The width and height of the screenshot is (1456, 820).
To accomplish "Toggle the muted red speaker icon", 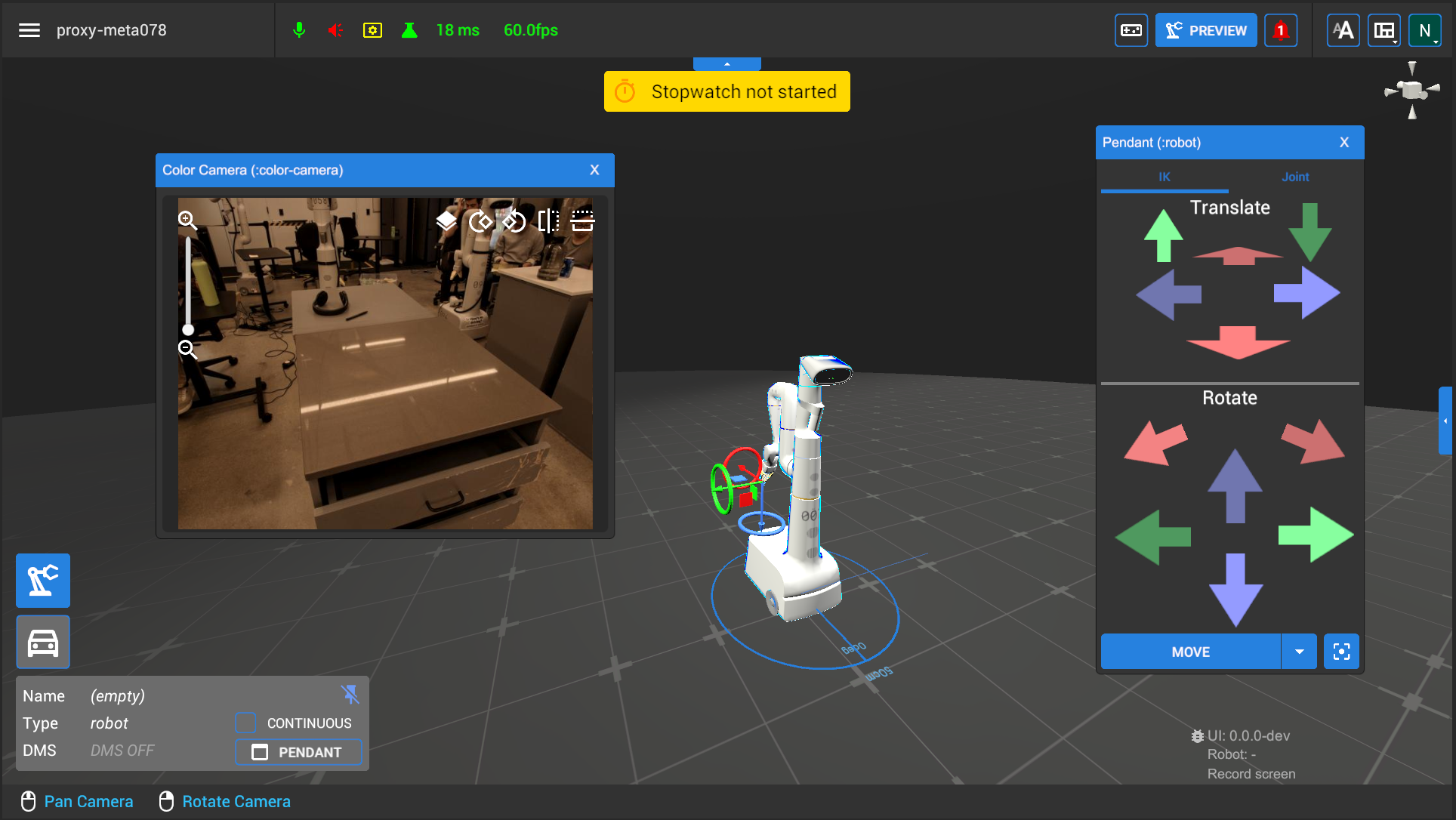I will tap(335, 30).
